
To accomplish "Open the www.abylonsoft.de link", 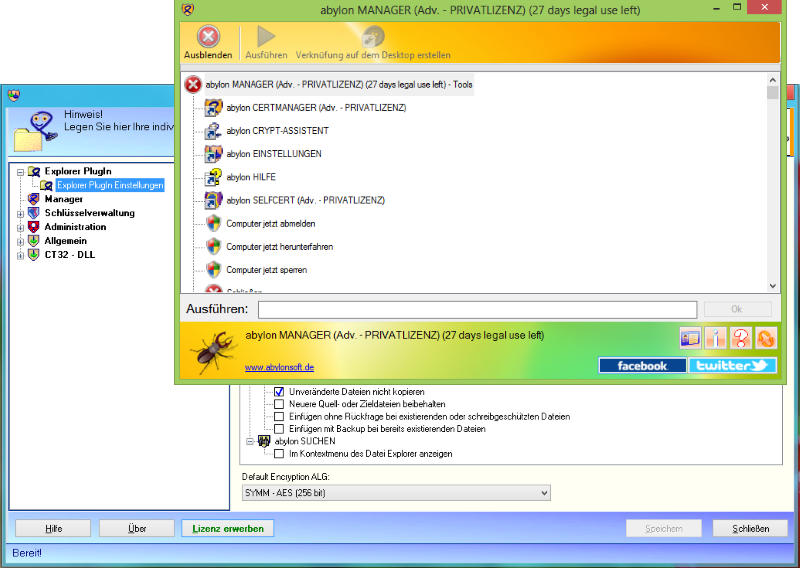I will tap(279, 367).
